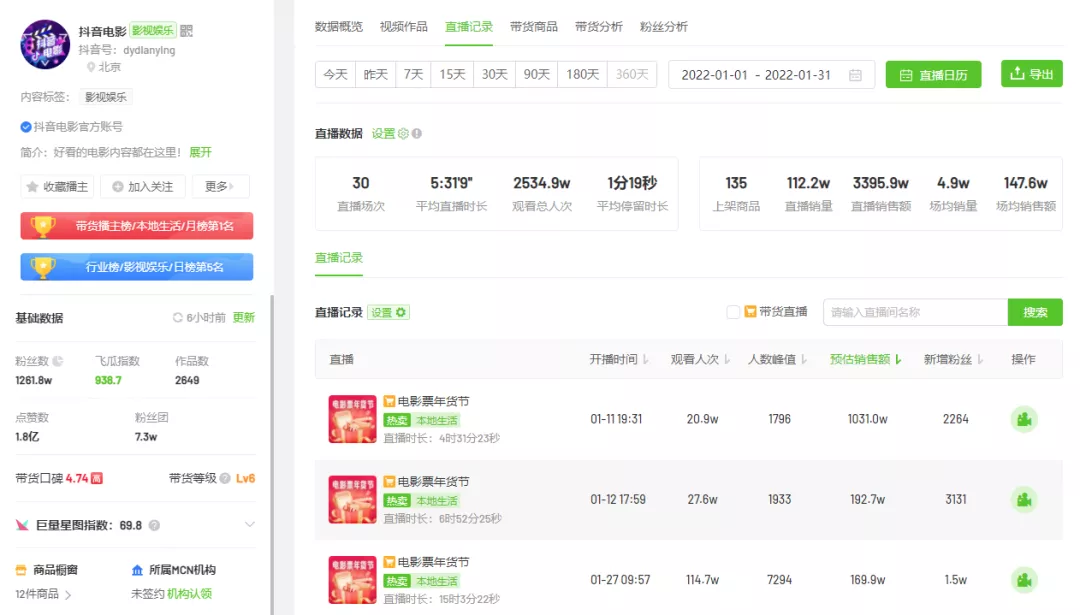Screen dimensions: 1080x615
Task: Click the 抖音电影 profile avatar
Action: pyautogui.click(x=45, y=44)
